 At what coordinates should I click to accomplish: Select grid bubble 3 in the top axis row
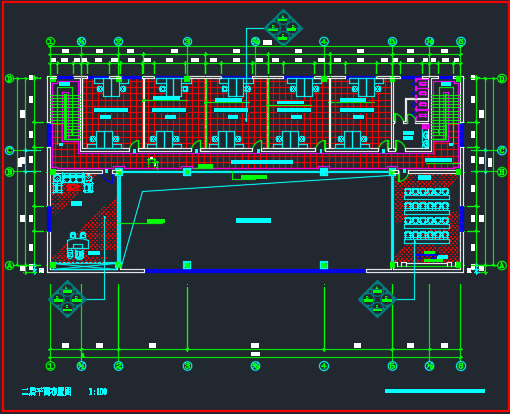(x=187, y=42)
